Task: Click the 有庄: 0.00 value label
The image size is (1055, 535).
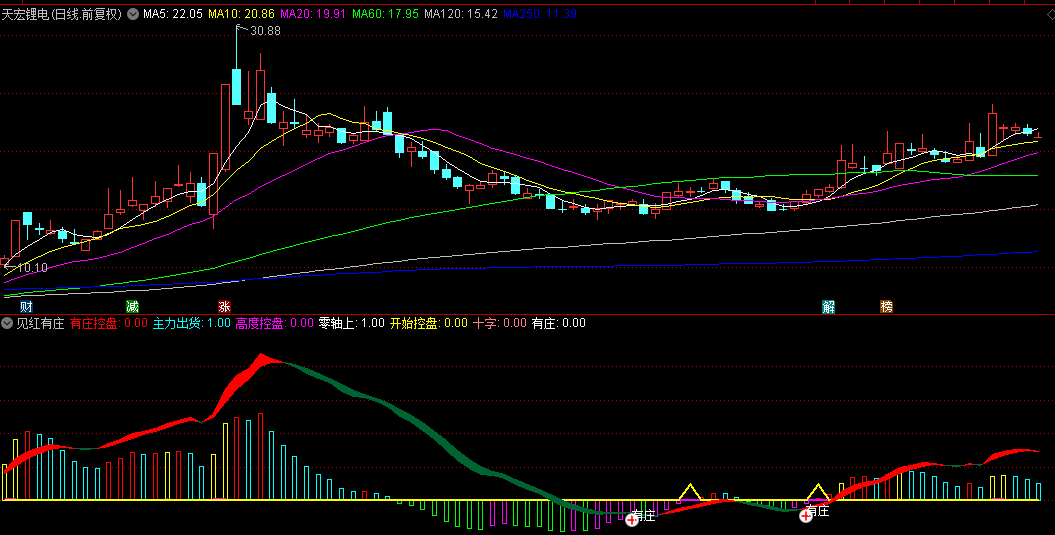Action: 558,323
